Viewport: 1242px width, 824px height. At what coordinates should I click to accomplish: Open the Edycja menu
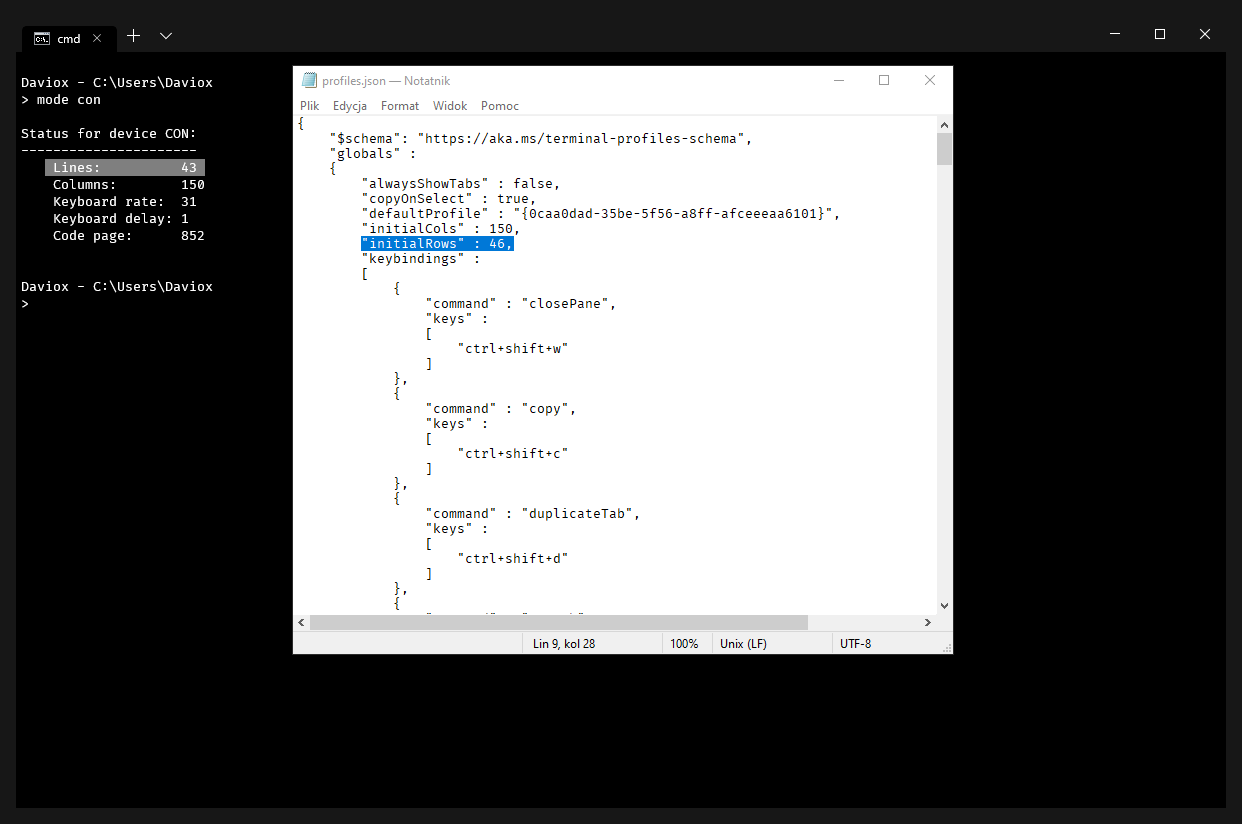pyautogui.click(x=349, y=105)
